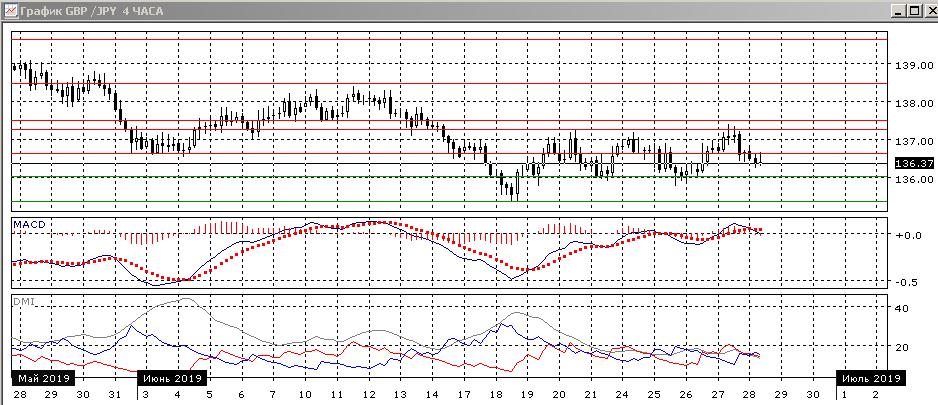Click the +0.0 level on MACD axis
938x405 pixels.
(907, 235)
